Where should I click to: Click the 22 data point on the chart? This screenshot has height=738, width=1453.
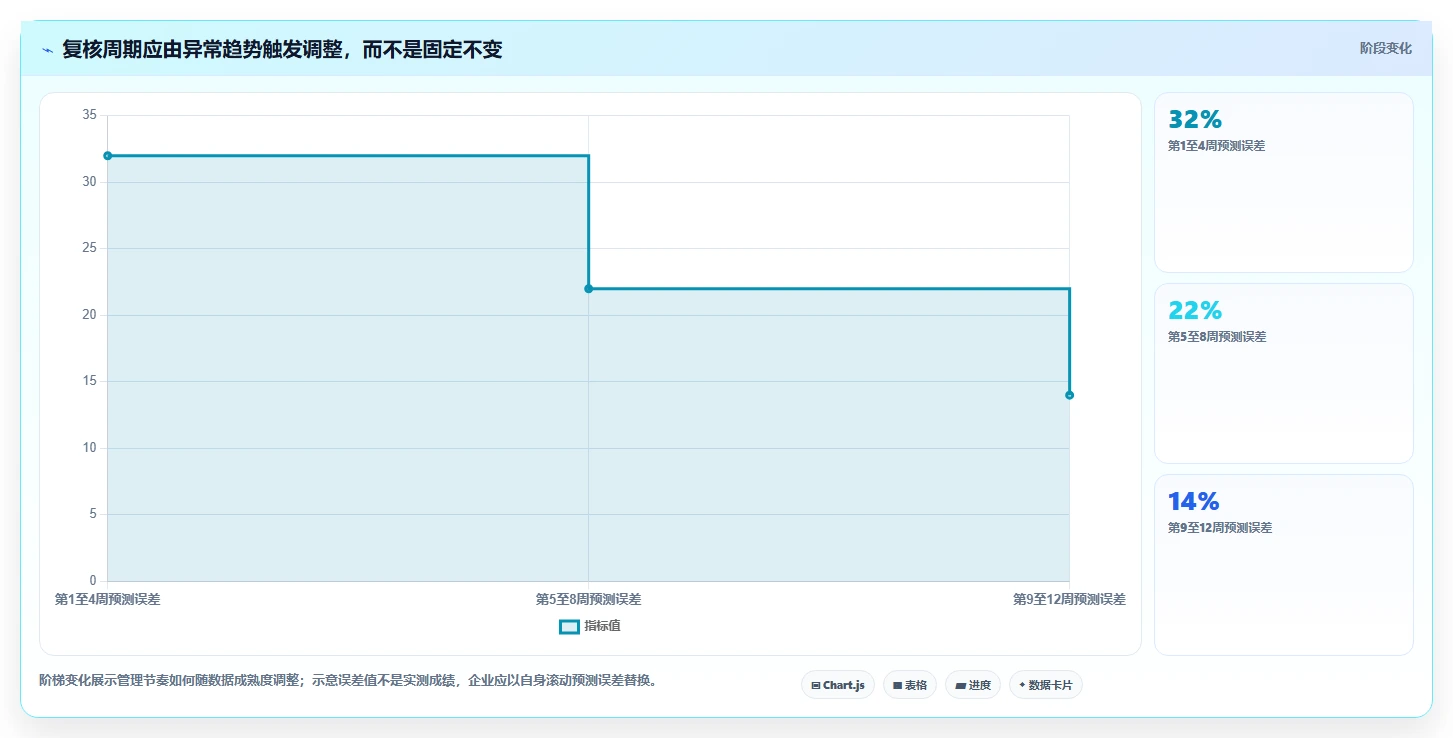(x=588, y=289)
